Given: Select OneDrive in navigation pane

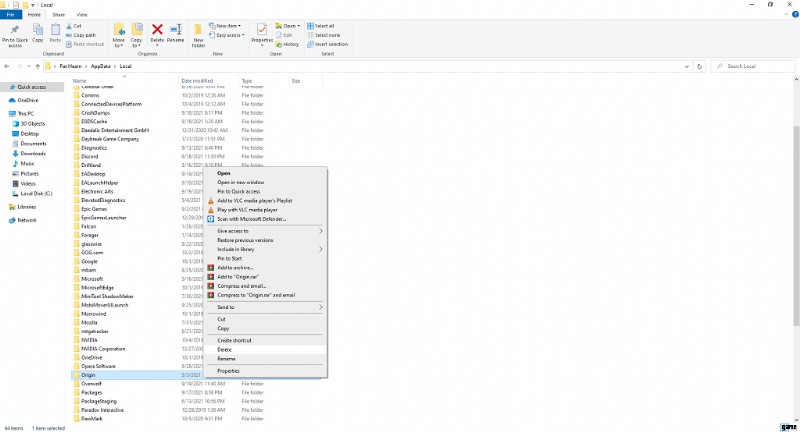Looking at the screenshot, I should tap(28, 100).
